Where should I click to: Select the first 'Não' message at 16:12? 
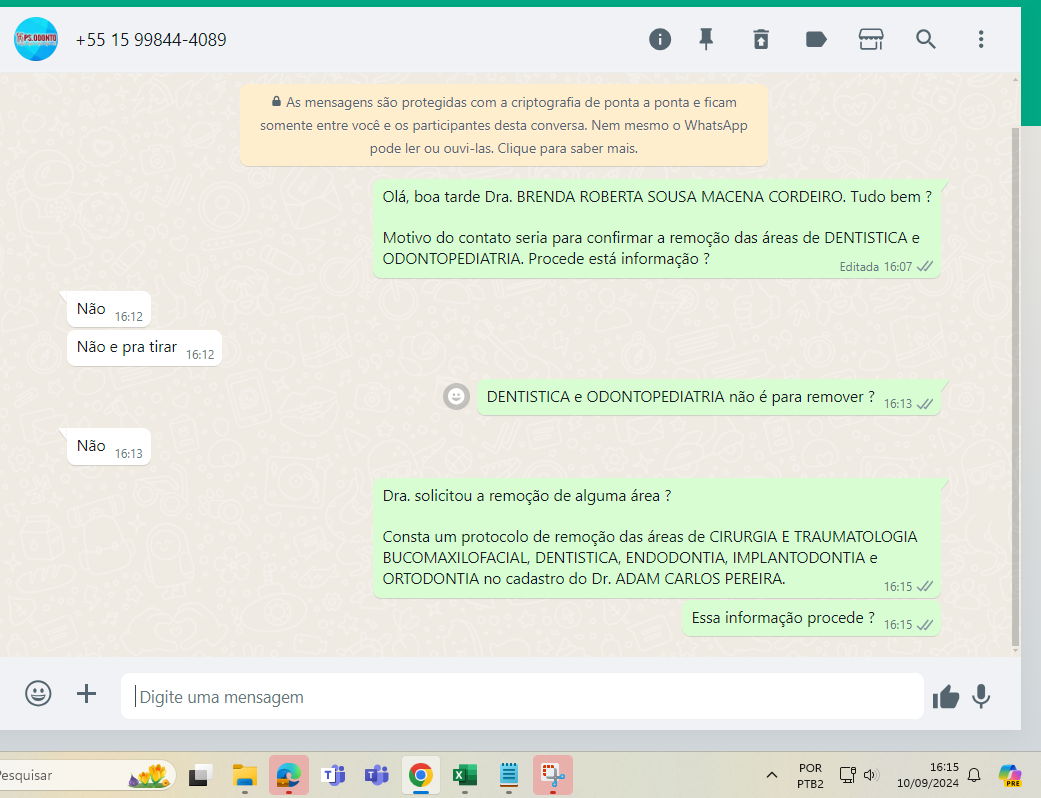[x=109, y=309]
